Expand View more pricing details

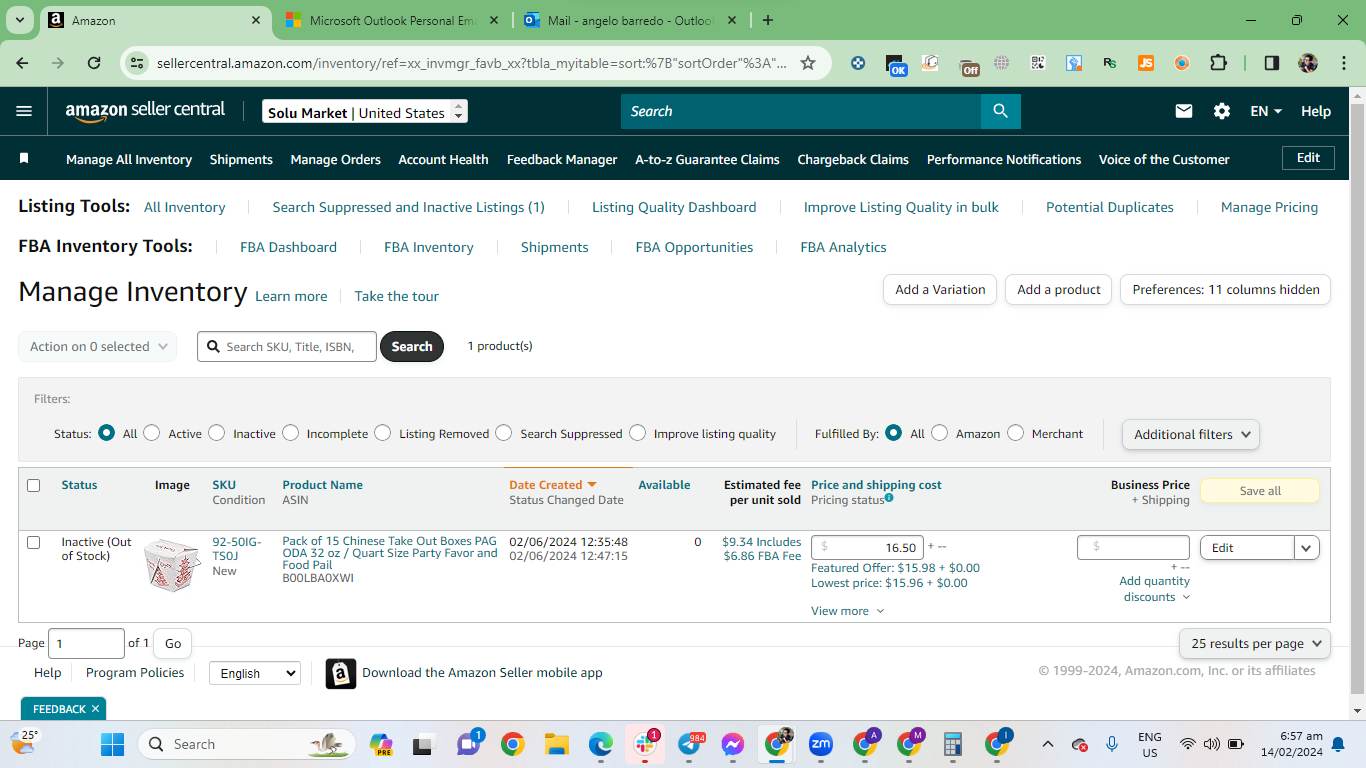click(x=847, y=611)
